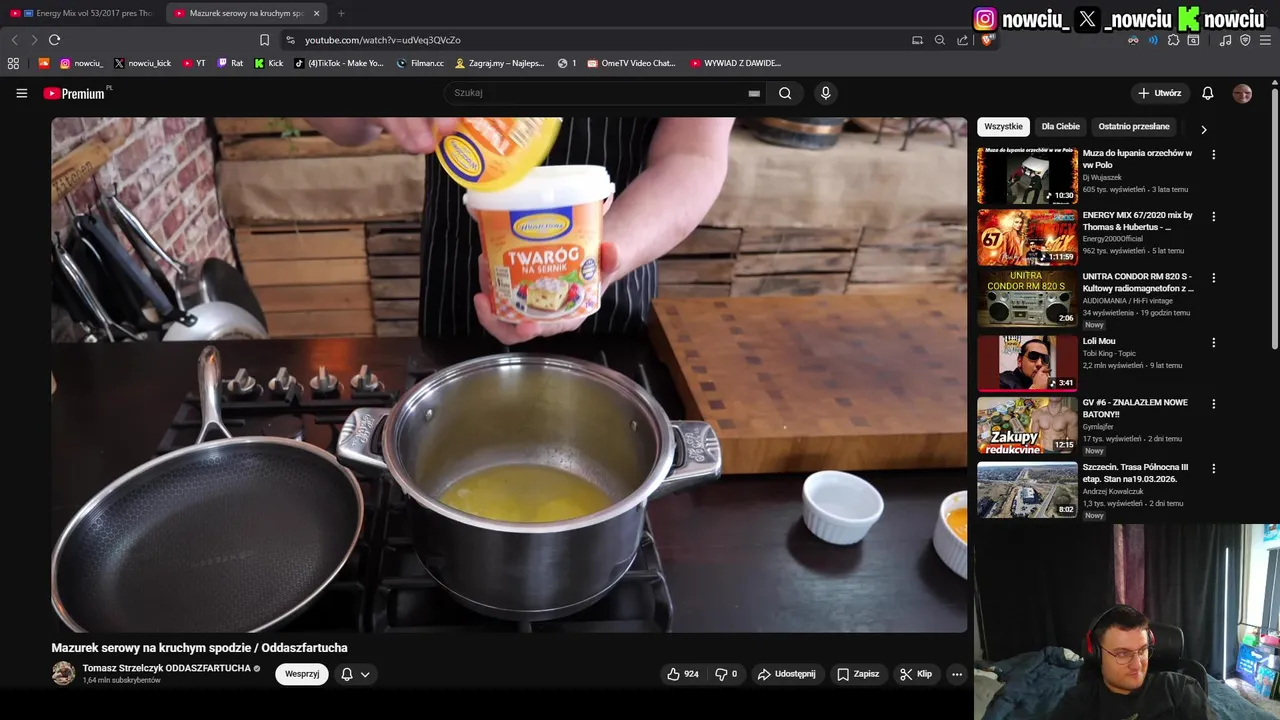Open 'WYWIAD Z DAWIDE...' bookmark
The image size is (1280, 720).
click(735, 63)
